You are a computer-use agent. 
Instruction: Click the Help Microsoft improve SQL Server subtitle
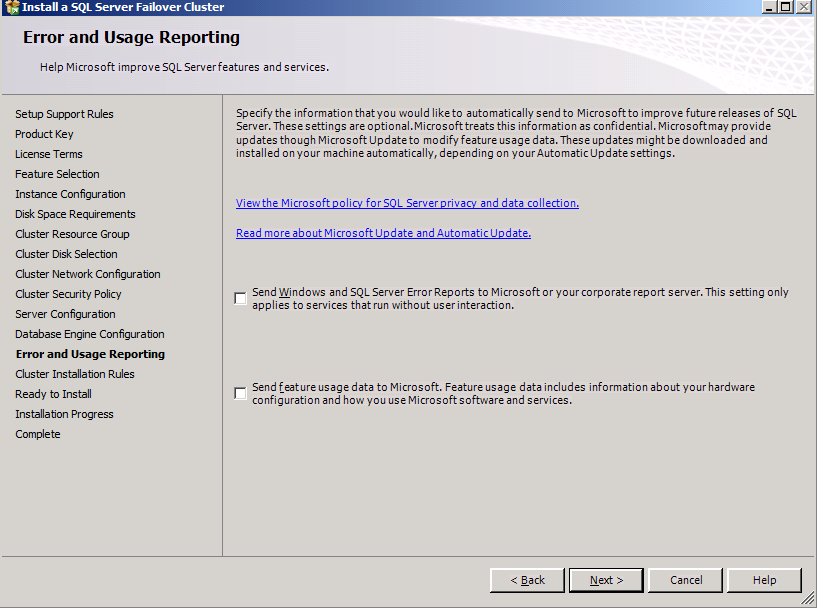(x=184, y=67)
